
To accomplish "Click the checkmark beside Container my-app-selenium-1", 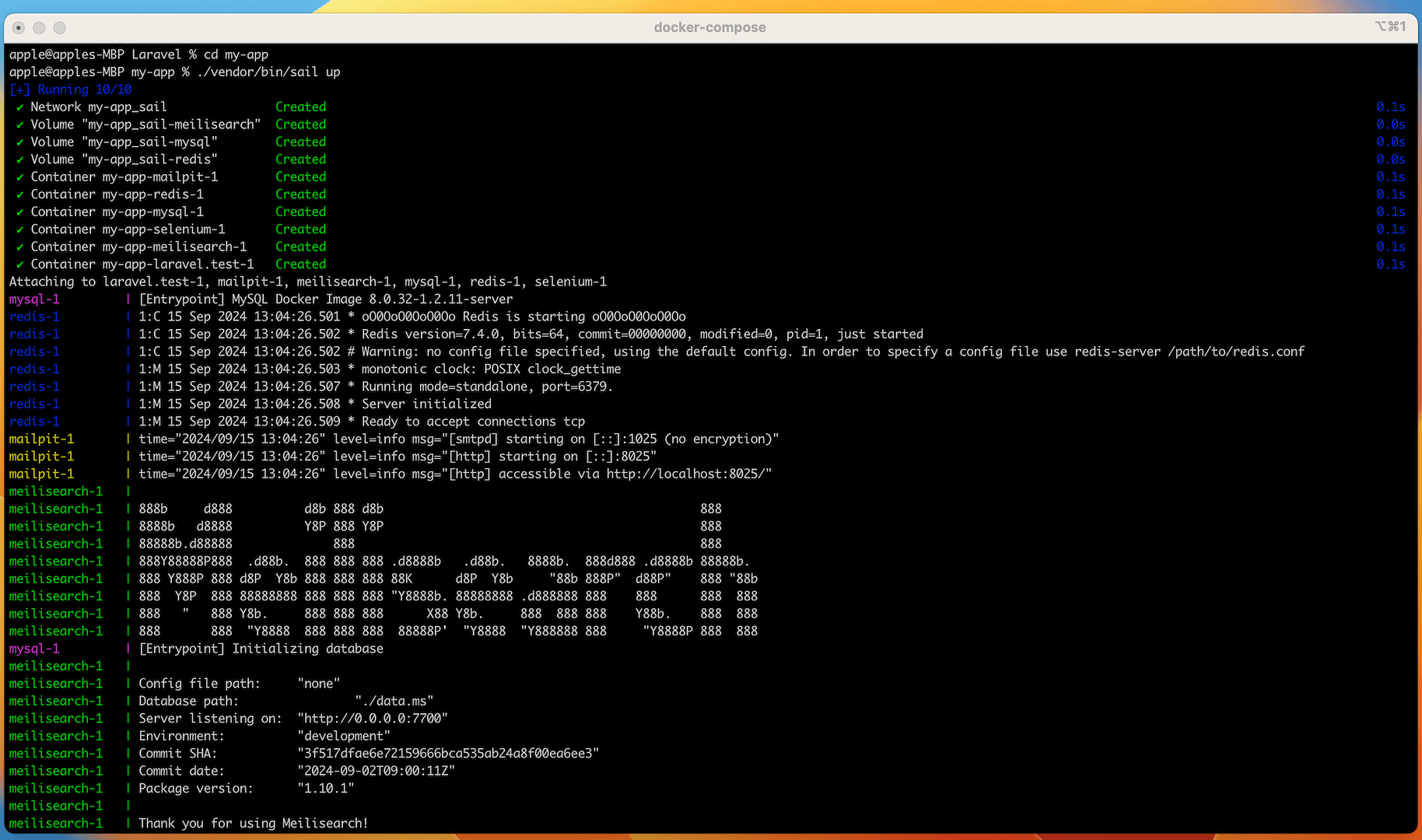I will click(20, 229).
